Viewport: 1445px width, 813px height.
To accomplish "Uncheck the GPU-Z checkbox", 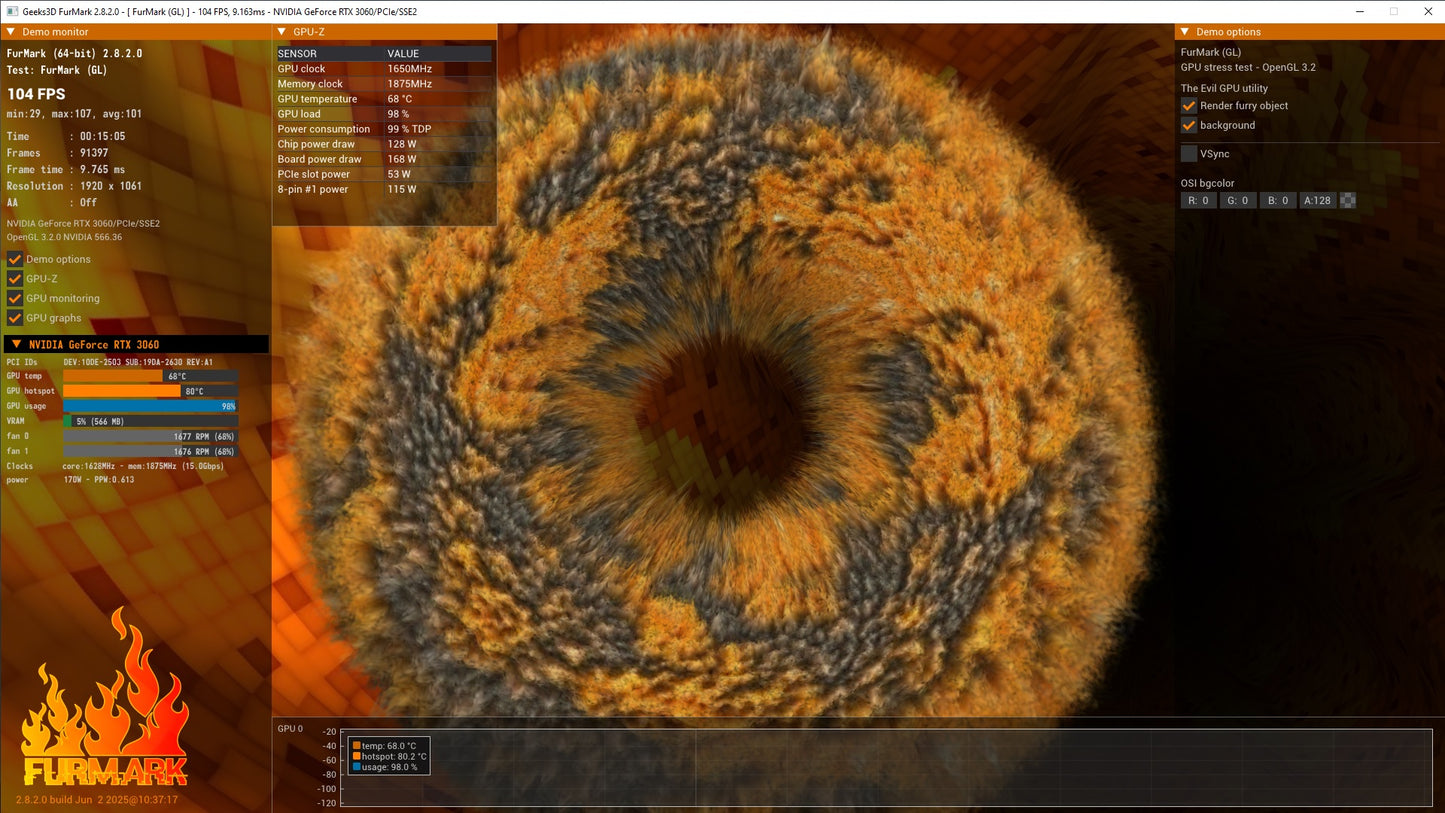I will (x=15, y=279).
